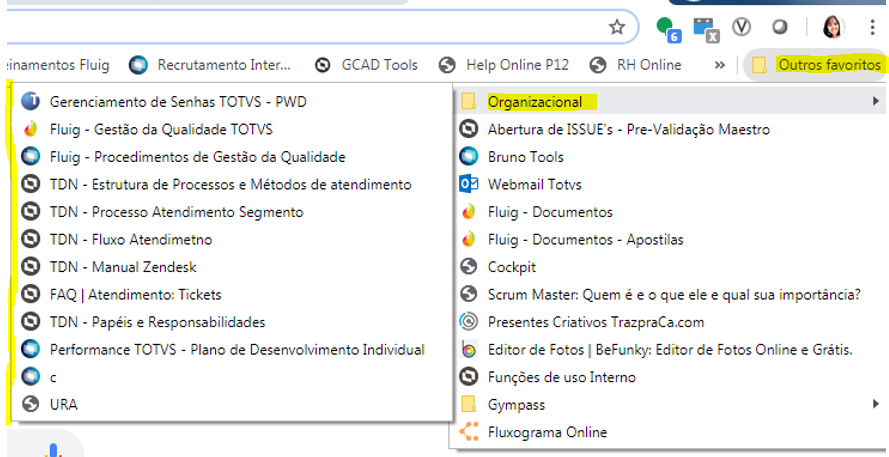Select TDN - Manual Zendesk bookmark

(x=122, y=267)
